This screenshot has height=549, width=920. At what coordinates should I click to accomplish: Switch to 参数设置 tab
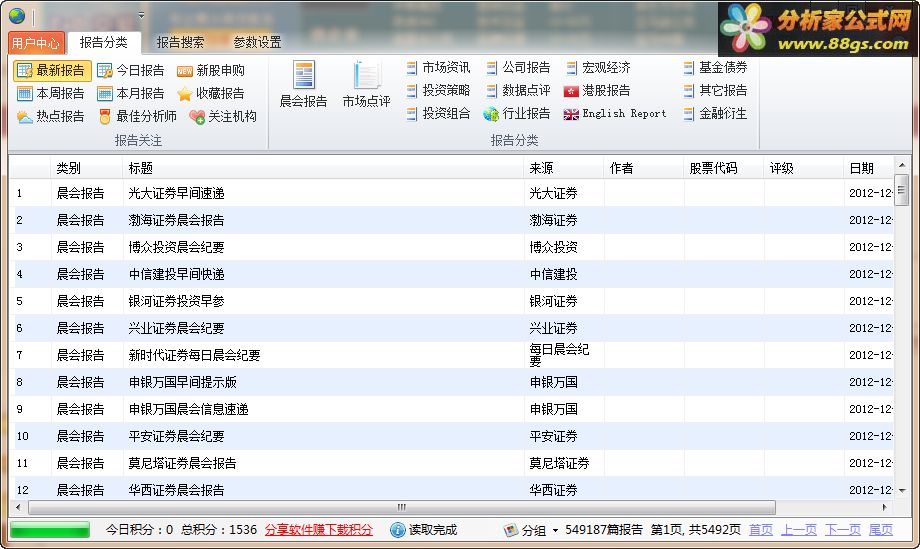pos(257,42)
